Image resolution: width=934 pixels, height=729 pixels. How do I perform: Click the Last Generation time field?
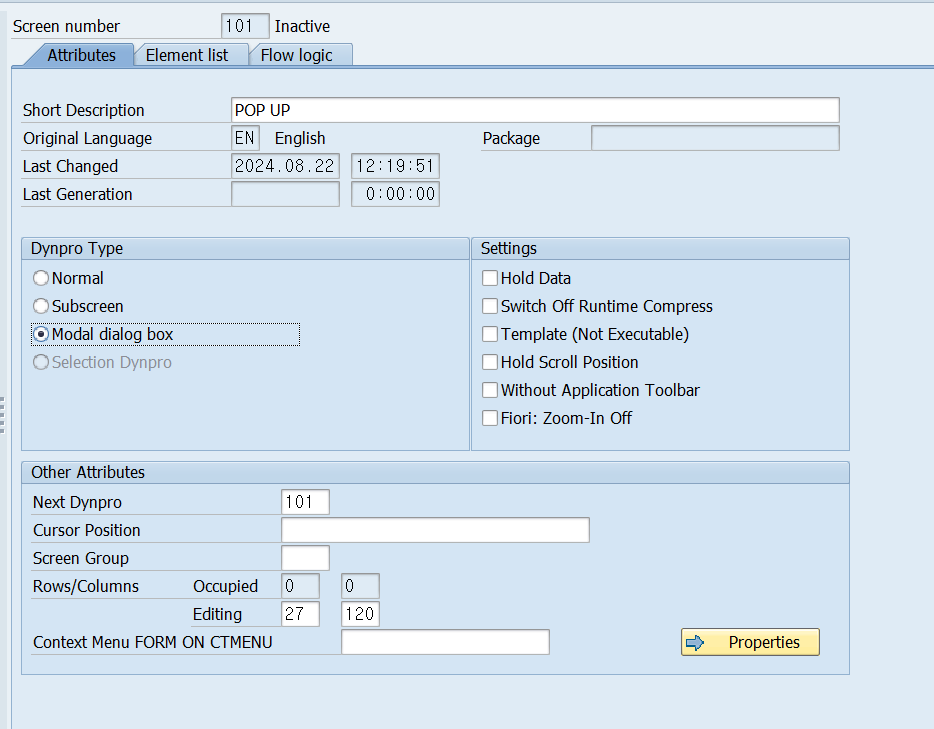[x=396, y=194]
